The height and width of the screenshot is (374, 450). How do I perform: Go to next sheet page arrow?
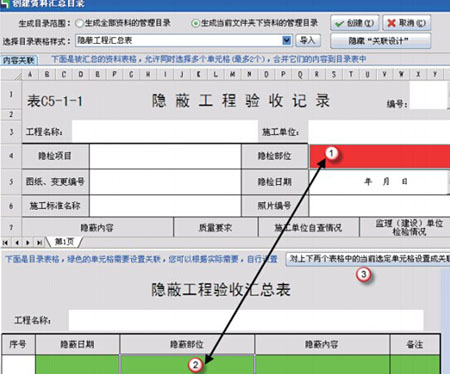tap(28, 243)
